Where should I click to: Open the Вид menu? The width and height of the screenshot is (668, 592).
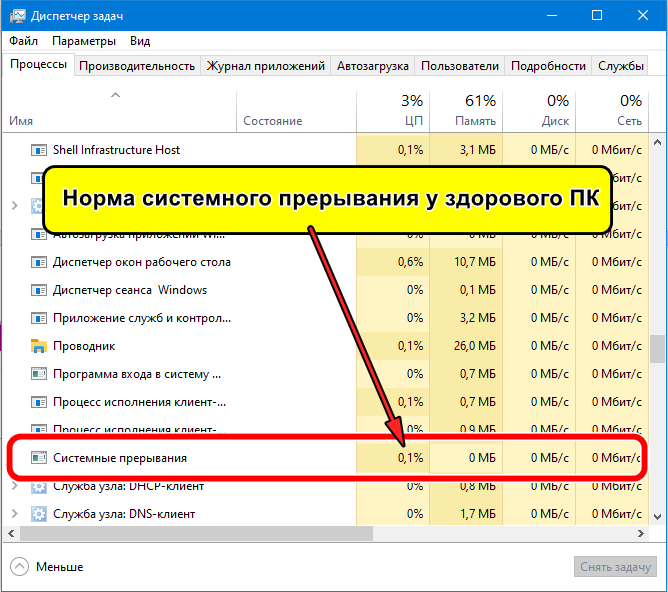(x=140, y=41)
